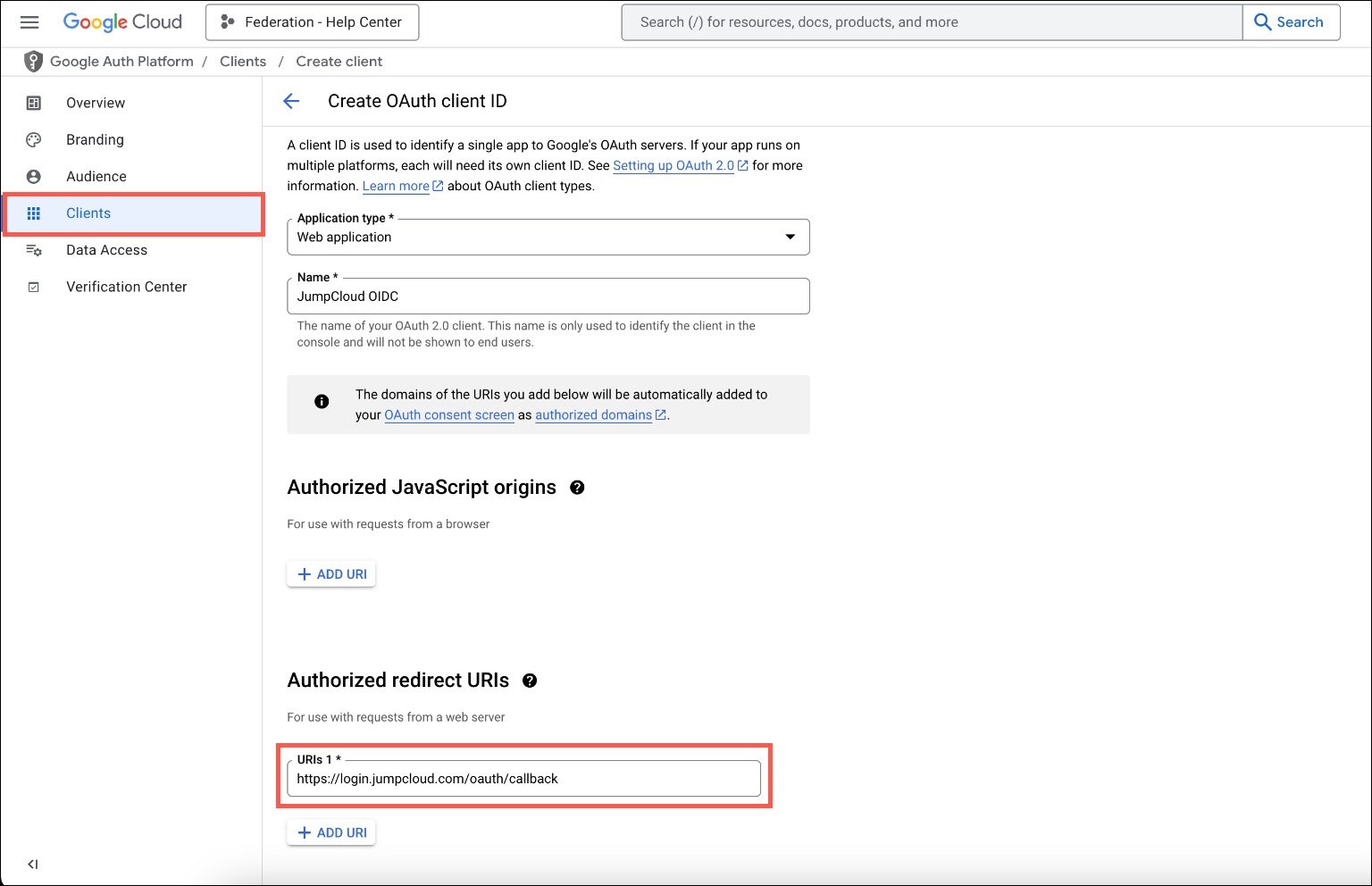The image size is (1372, 886).
Task: Open the Federation - Help Center project selector
Action: (x=312, y=21)
